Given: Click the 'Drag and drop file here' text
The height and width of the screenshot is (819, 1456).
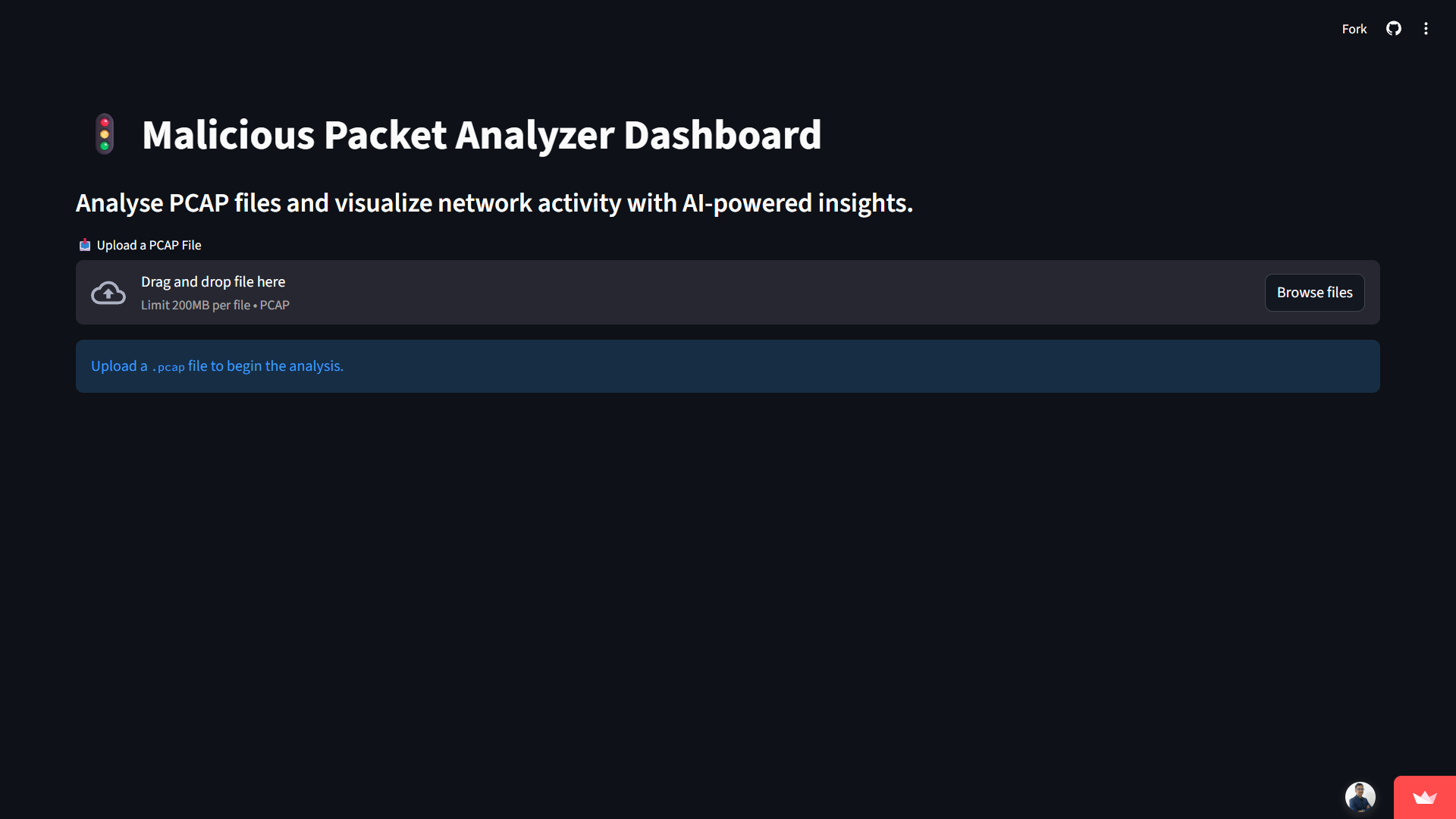Looking at the screenshot, I should (213, 281).
